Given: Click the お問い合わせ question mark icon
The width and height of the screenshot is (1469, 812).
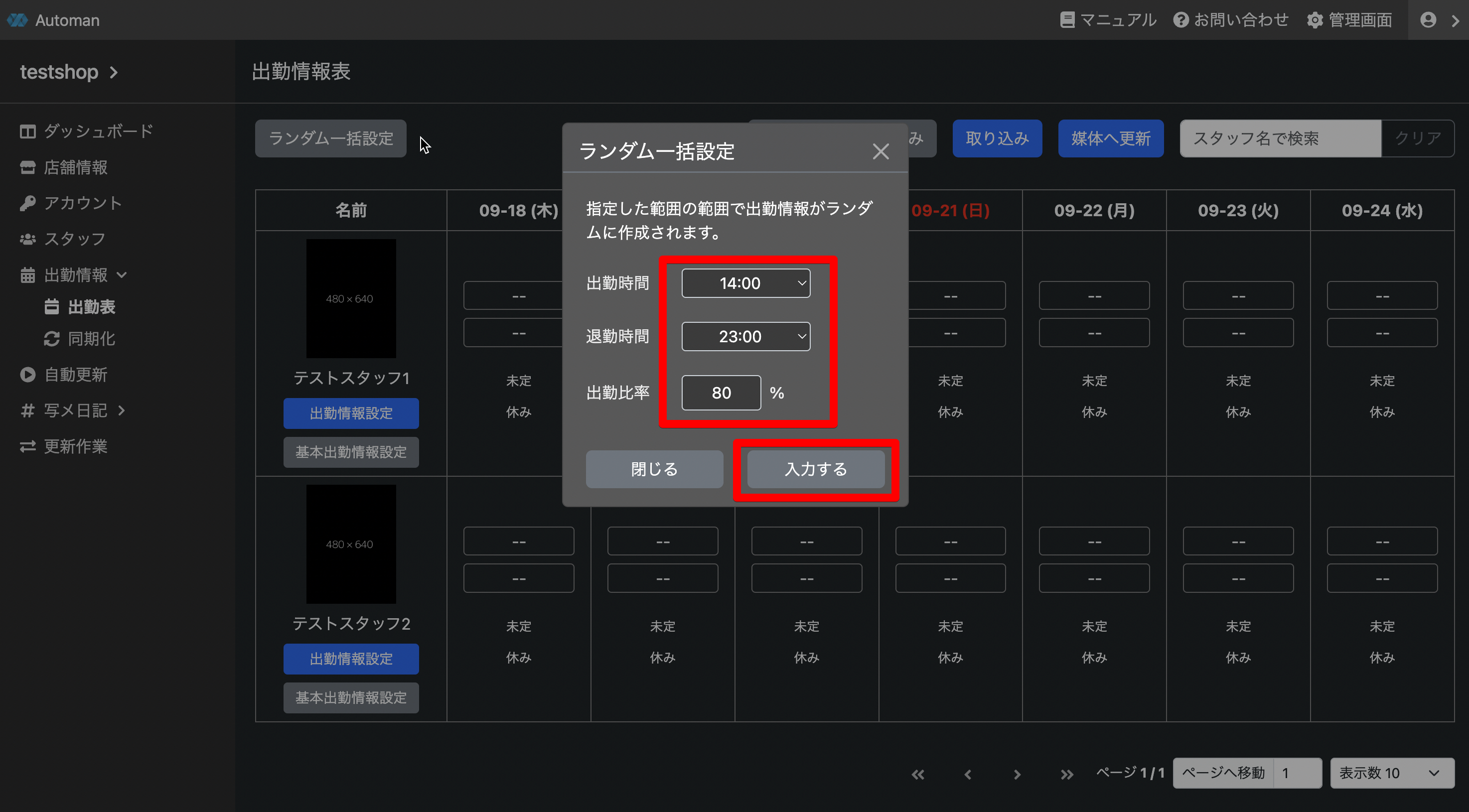Looking at the screenshot, I should coord(1180,20).
